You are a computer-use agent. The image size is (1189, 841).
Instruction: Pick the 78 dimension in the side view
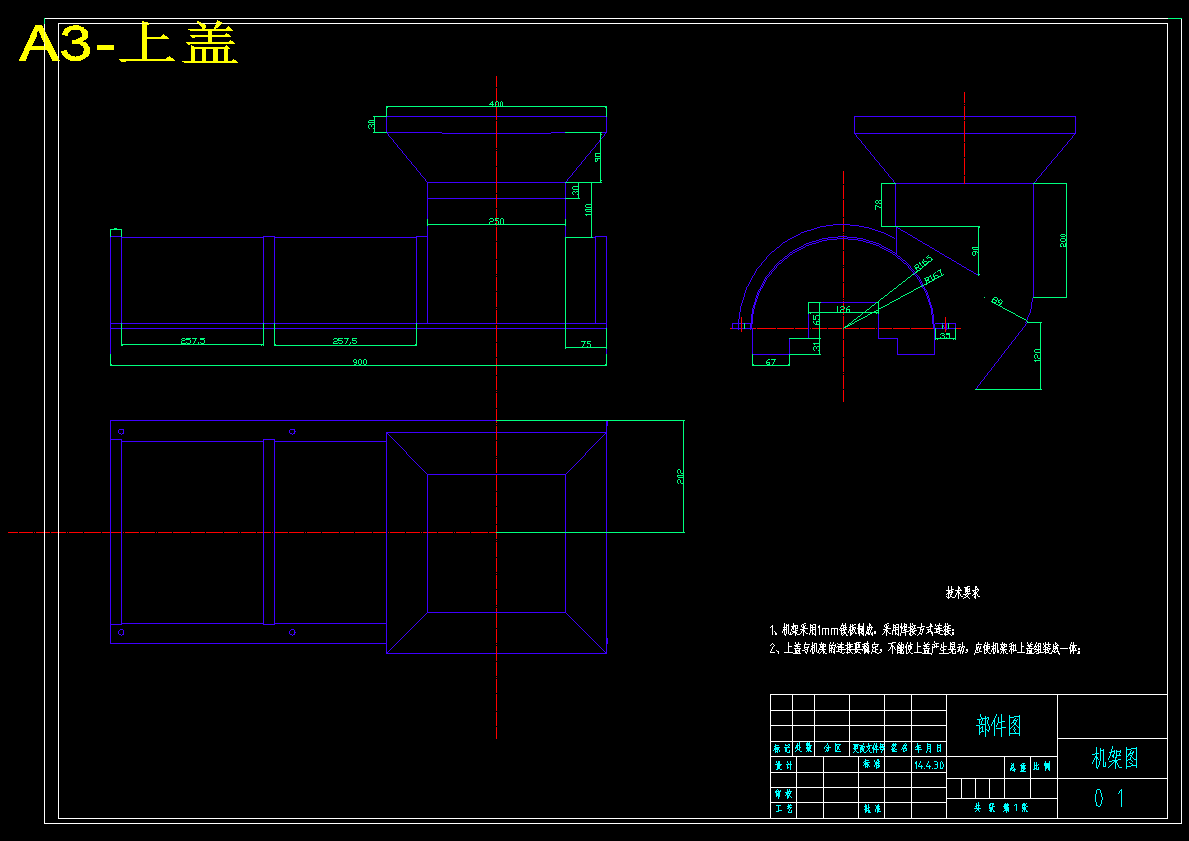878,205
